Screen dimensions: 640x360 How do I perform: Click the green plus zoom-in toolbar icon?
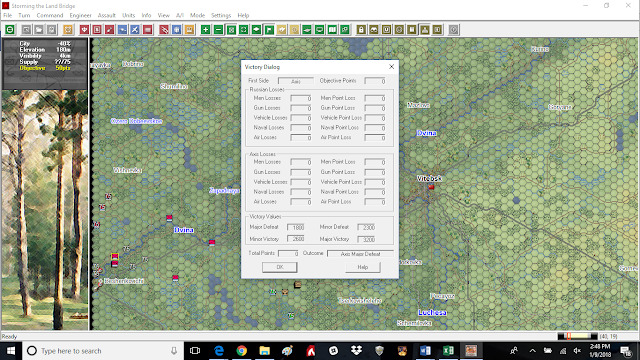pyautogui.click(x=206, y=30)
